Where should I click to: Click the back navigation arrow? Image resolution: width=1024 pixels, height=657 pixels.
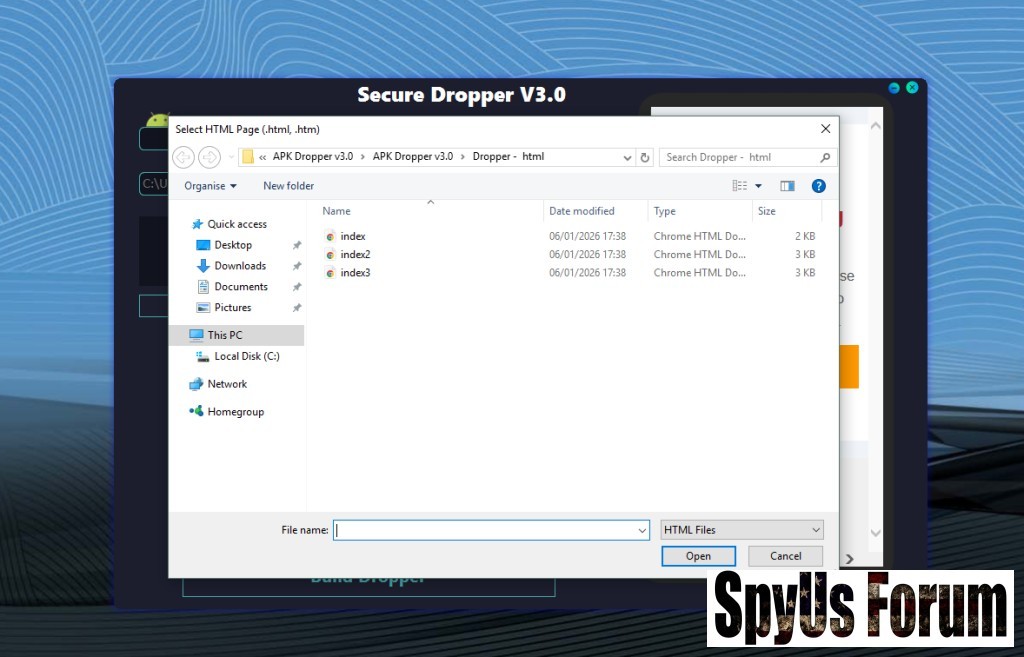[183, 157]
